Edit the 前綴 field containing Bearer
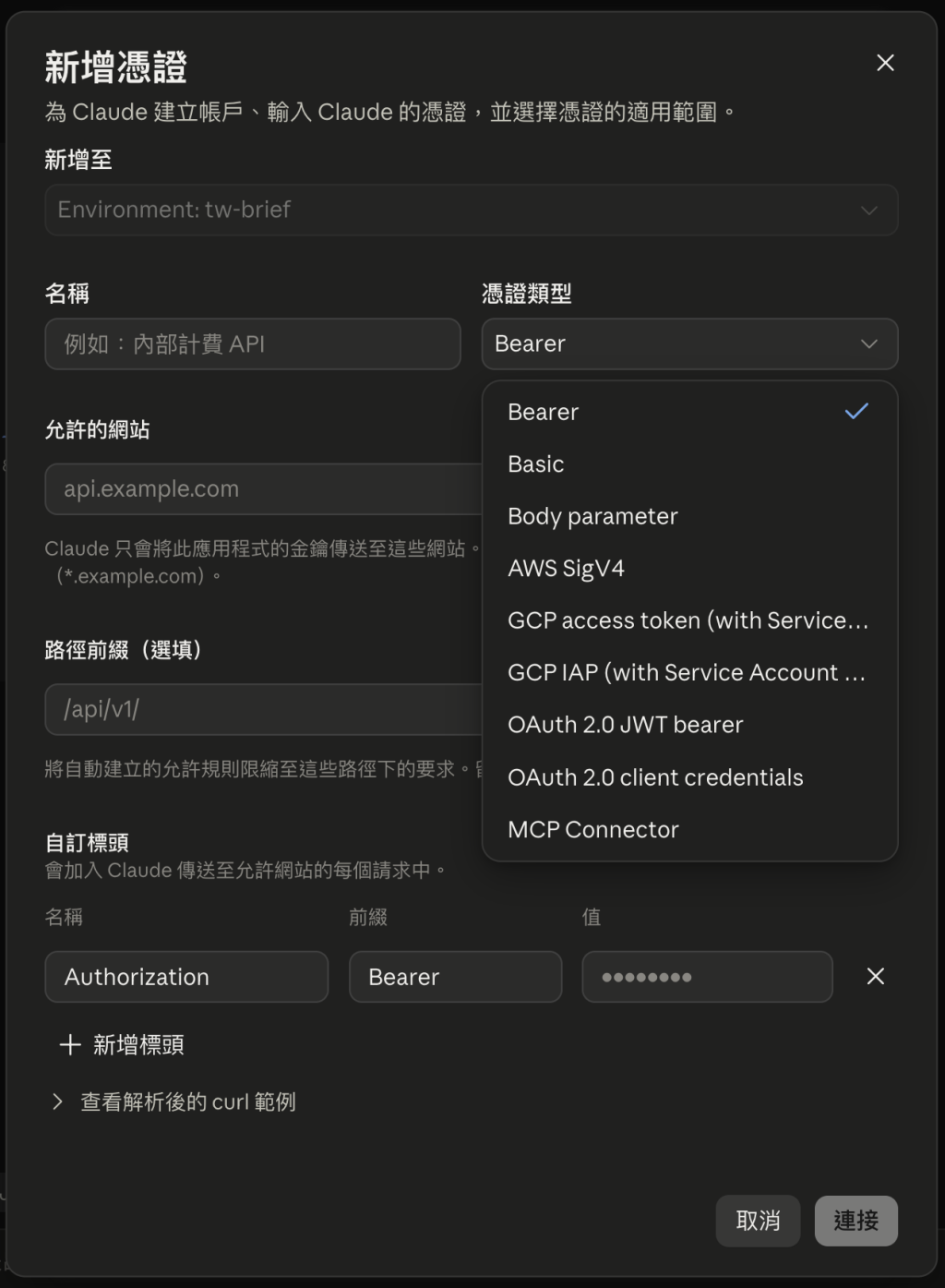The height and width of the screenshot is (1288, 945). [x=455, y=977]
